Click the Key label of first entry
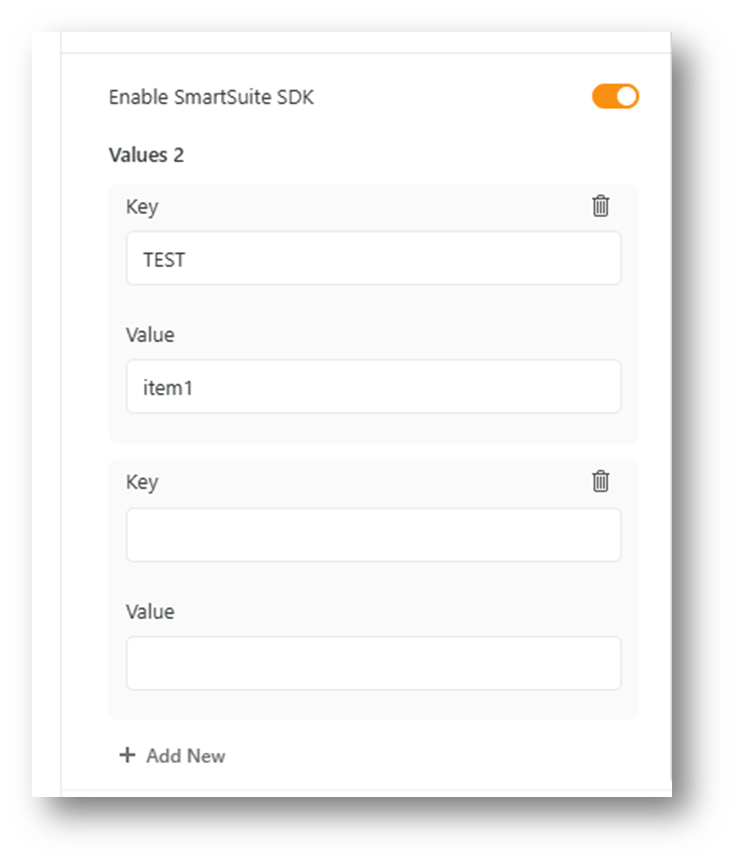Viewport: 737px width, 862px height. (x=142, y=207)
